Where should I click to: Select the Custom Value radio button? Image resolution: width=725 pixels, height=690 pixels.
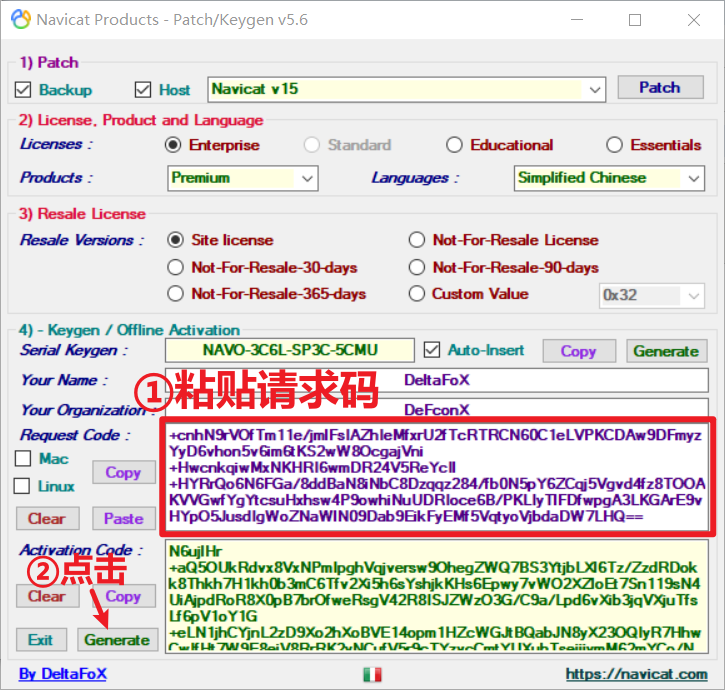(x=417, y=294)
